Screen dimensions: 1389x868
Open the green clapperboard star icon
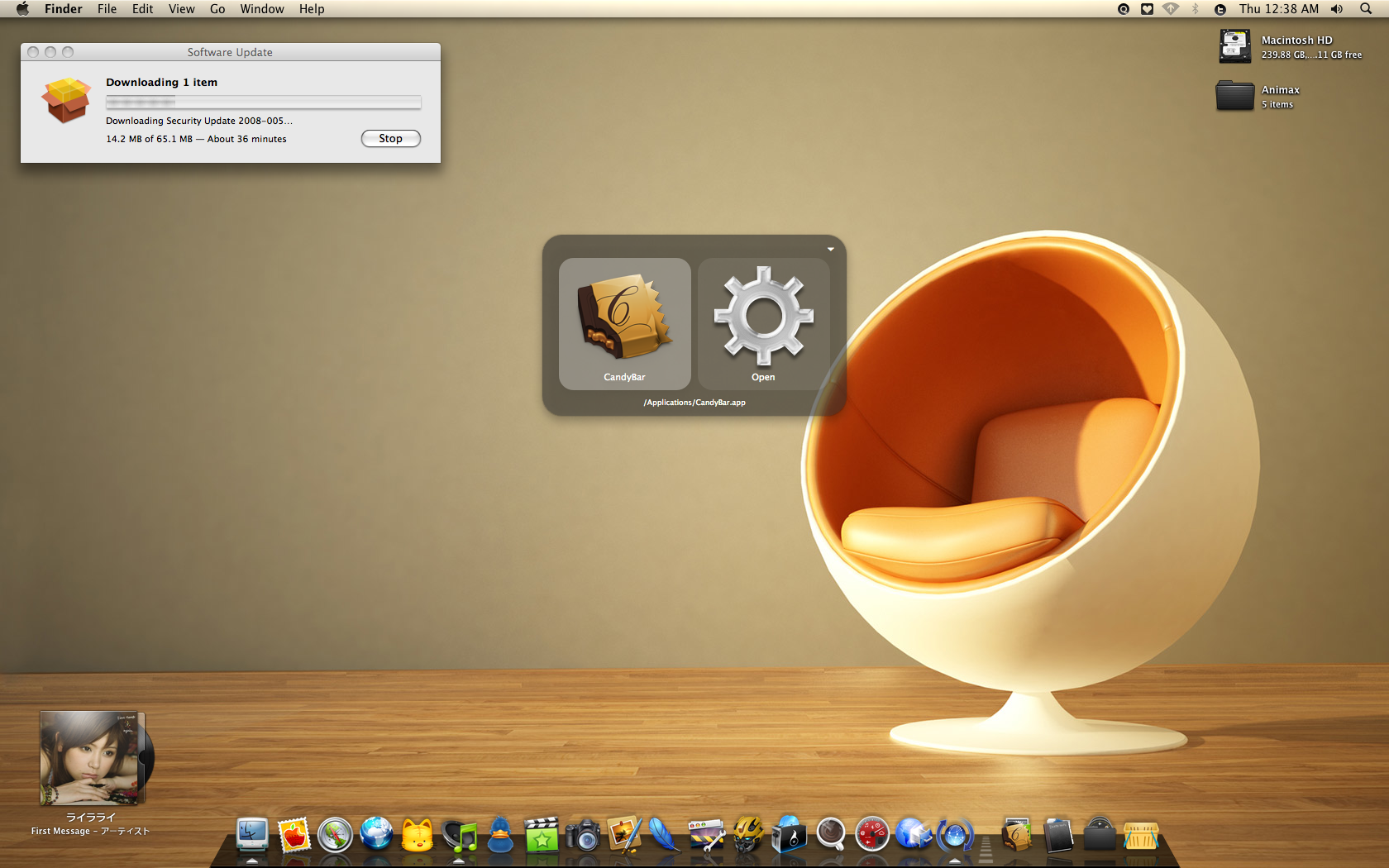pos(542,835)
